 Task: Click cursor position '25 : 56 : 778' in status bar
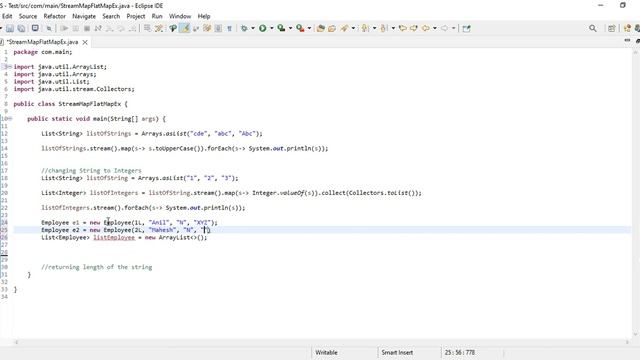(460, 352)
